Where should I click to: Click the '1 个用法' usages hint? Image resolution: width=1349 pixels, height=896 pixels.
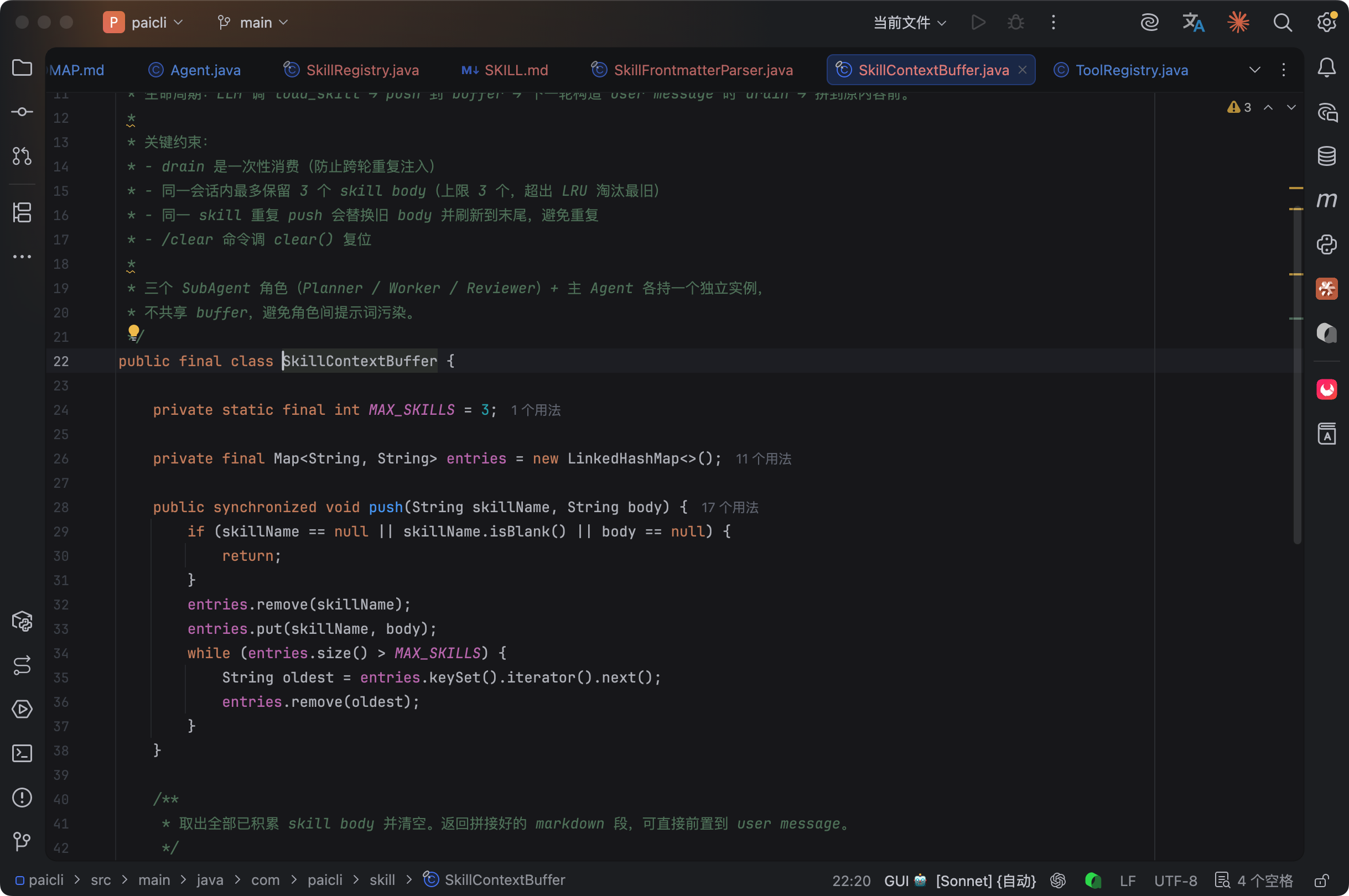536,410
